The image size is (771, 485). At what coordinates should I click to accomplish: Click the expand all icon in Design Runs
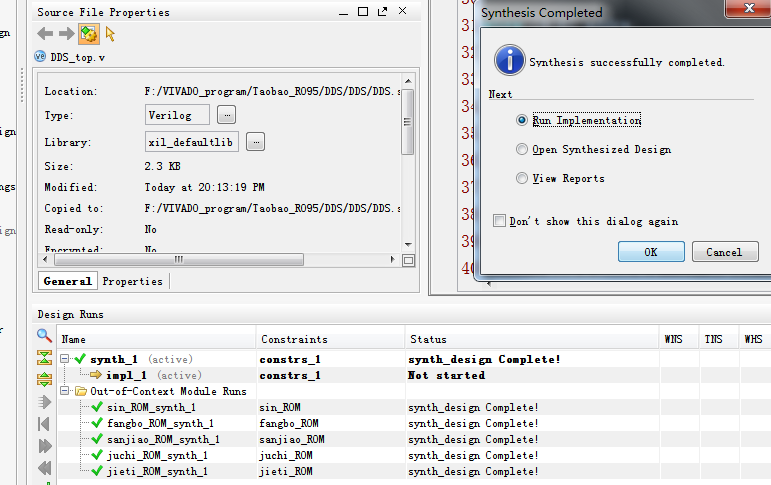[x=44, y=379]
